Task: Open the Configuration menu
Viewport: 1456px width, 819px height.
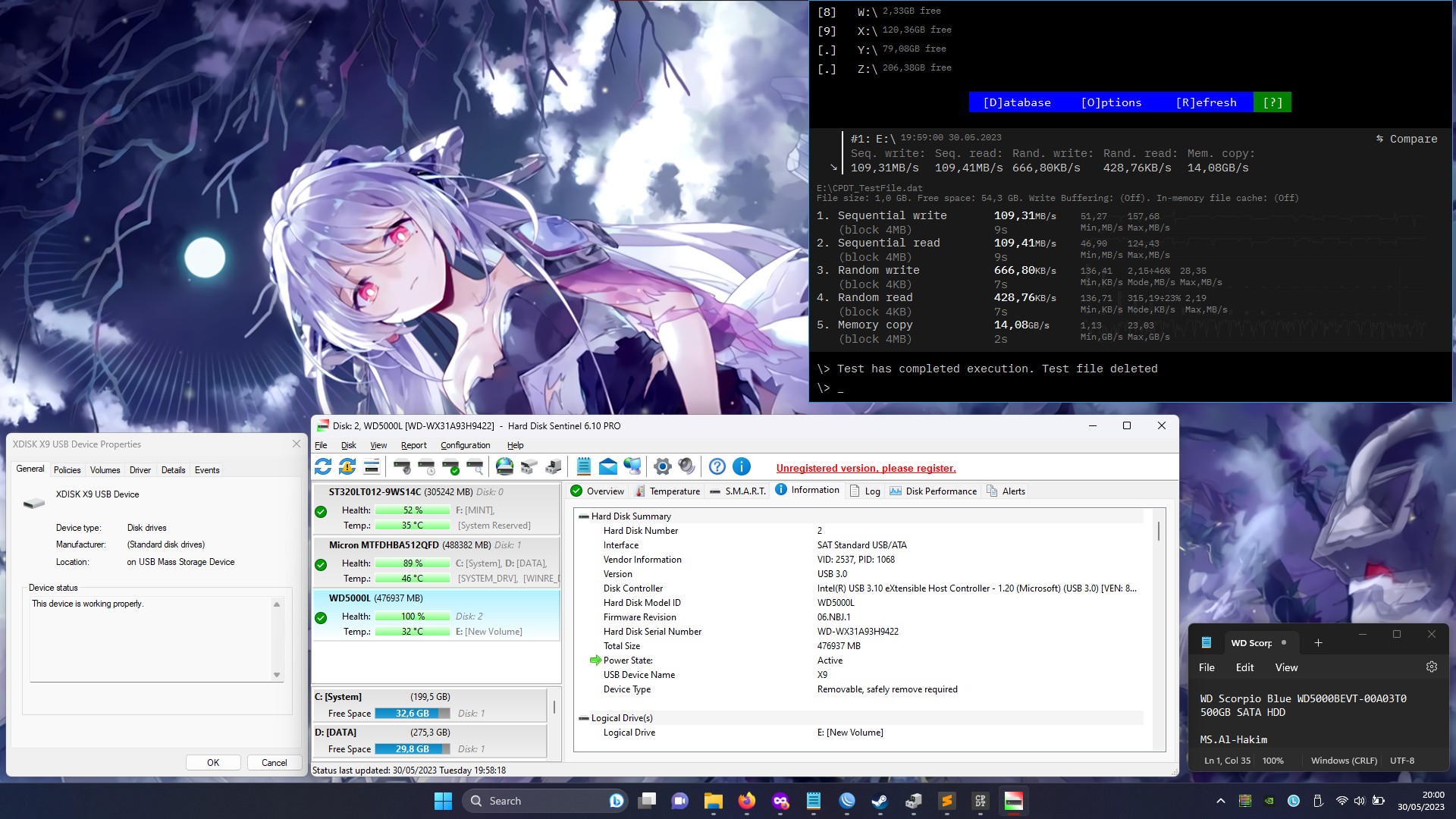Action: pyautogui.click(x=466, y=445)
